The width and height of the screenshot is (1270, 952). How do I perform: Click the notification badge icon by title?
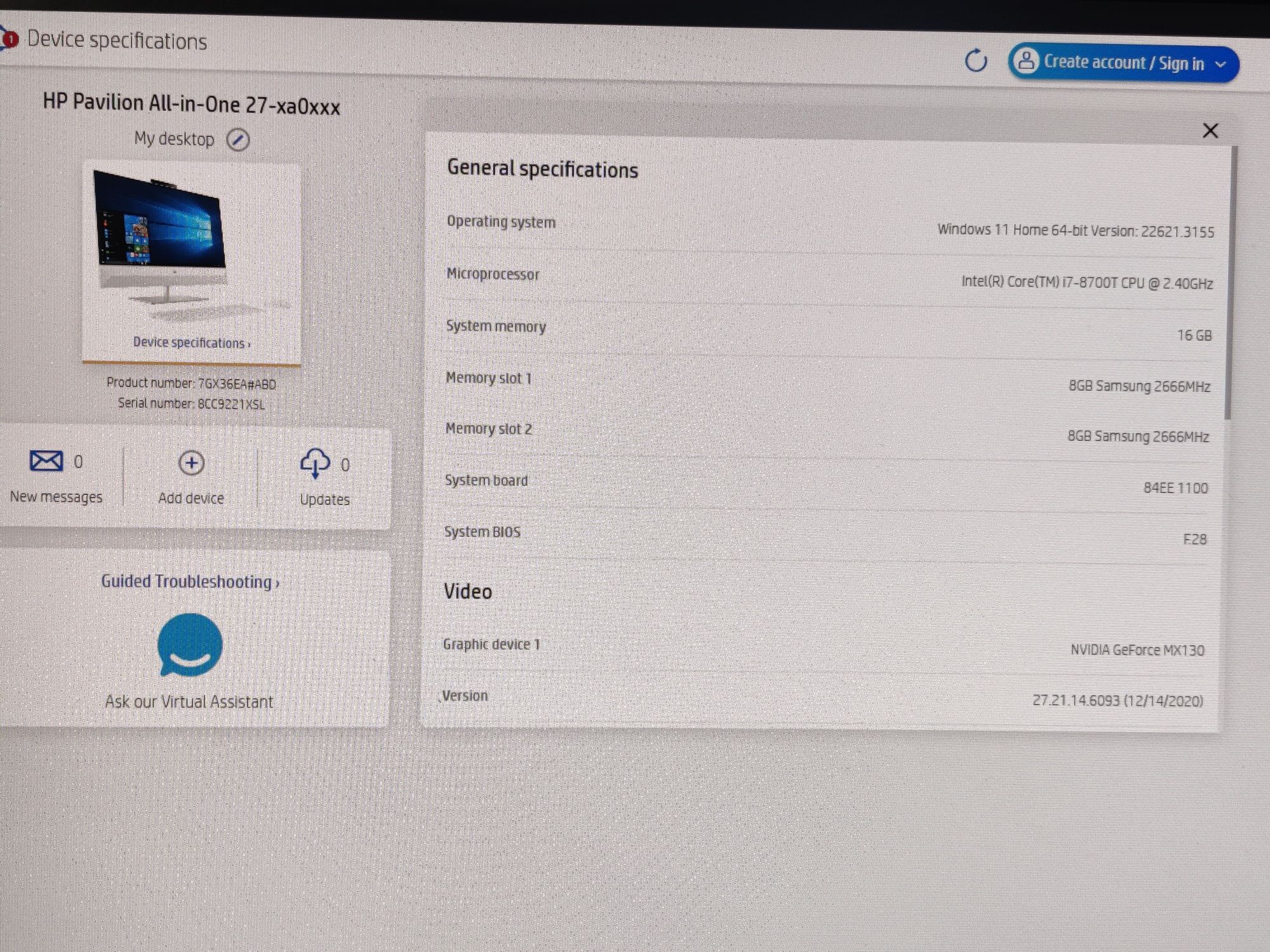click(9, 39)
